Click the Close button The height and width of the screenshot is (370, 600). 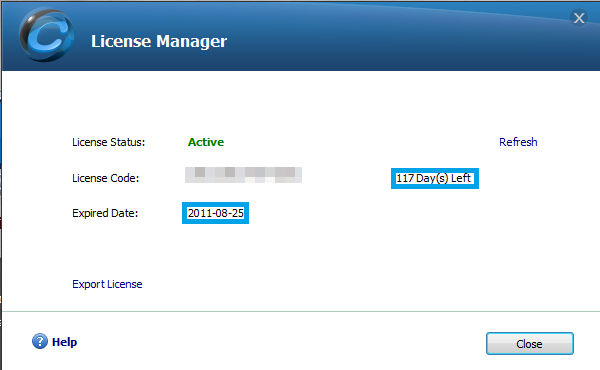point(530,344)
